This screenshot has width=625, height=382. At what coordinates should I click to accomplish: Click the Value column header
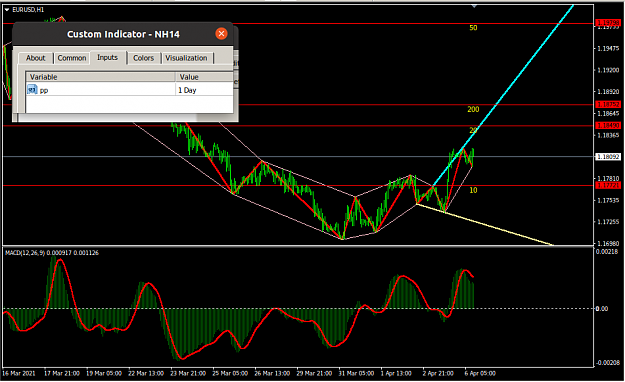pos(204,77)
